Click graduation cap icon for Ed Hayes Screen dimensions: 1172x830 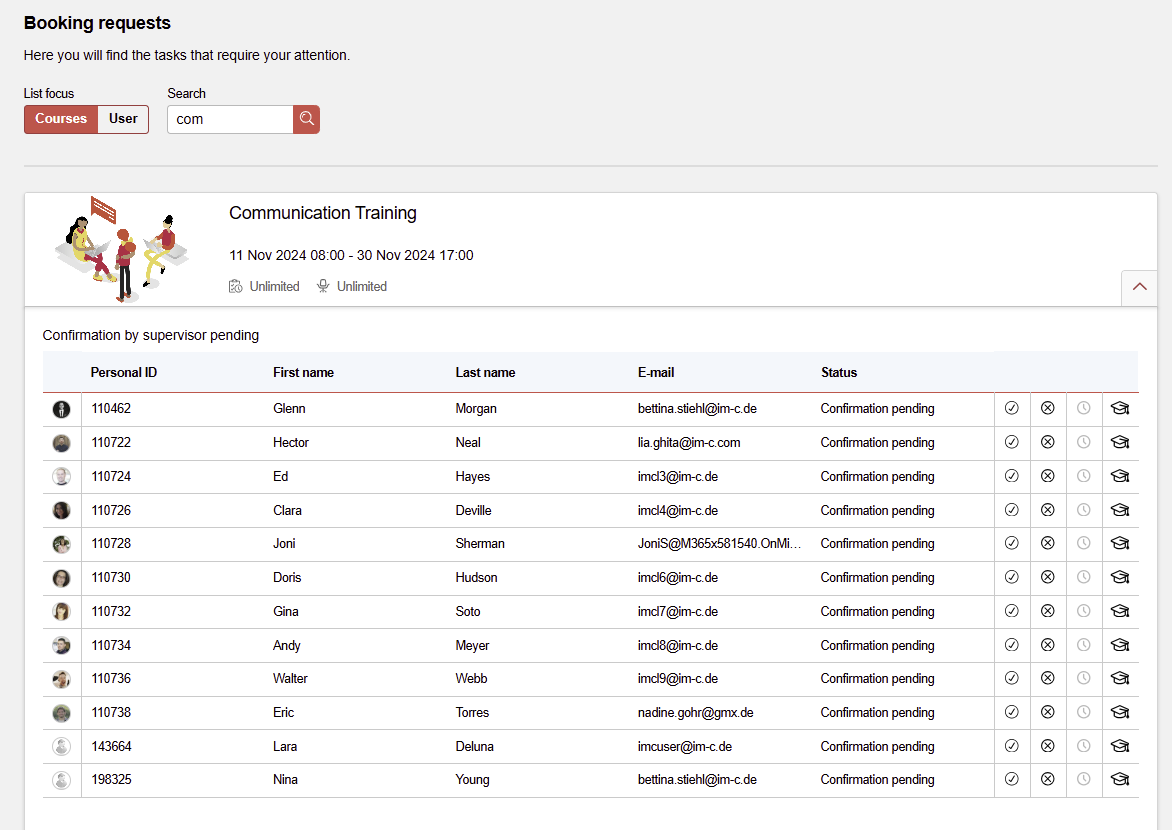coord(1119,476)
